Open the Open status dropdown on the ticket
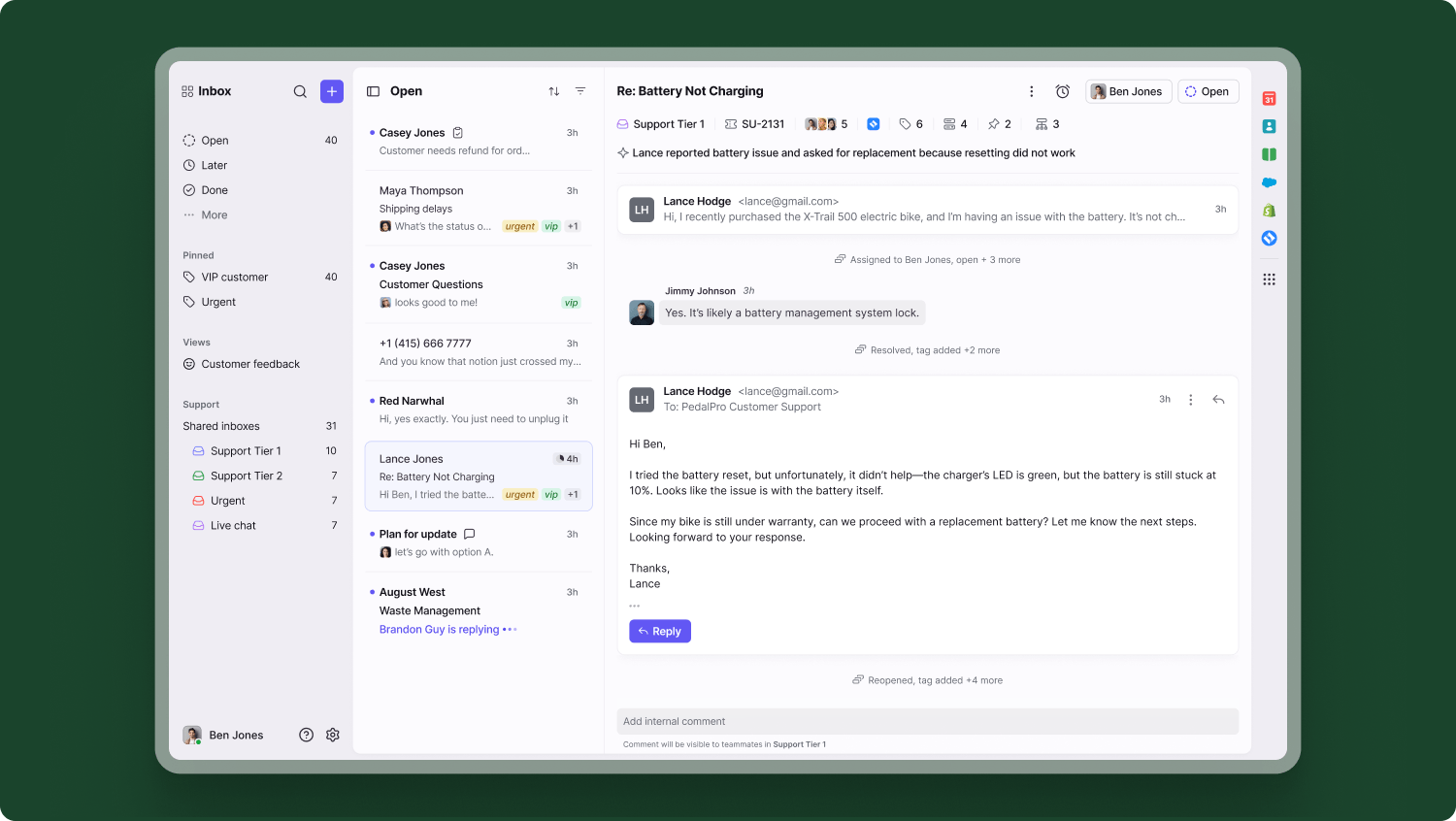Screen dimensions: 1456x821 (1208, 90)
